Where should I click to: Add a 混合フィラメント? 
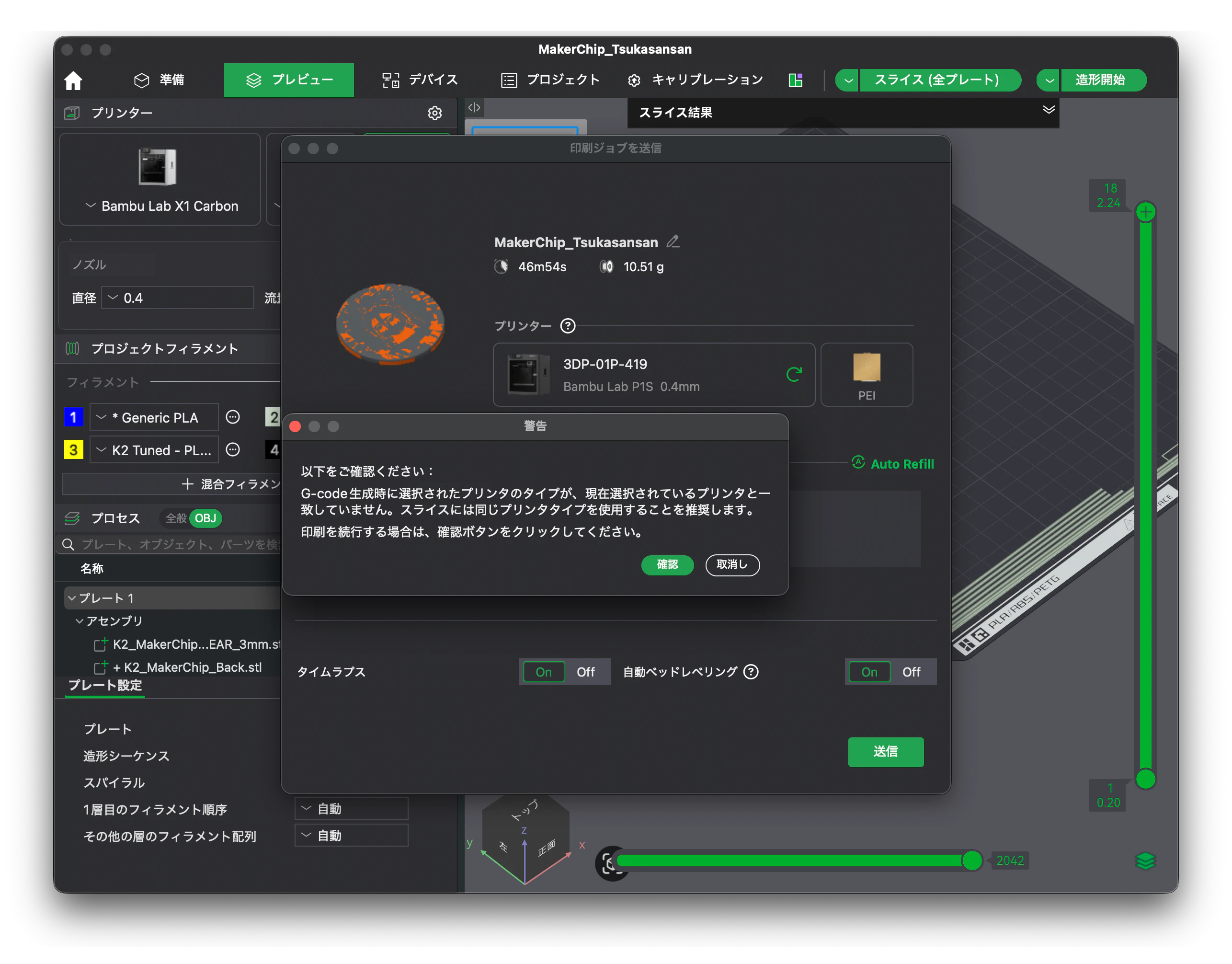pyautogui.click(x=231, y=484)
